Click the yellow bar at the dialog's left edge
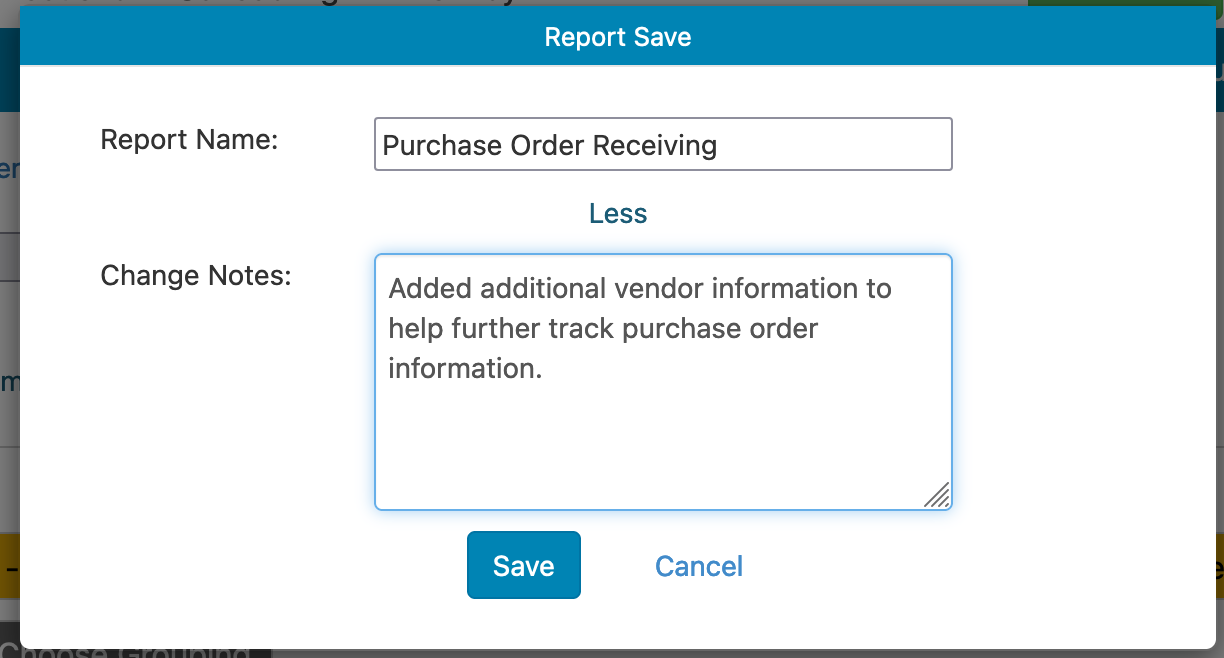This screenshot has height=658, width=1224. [10, 566]
